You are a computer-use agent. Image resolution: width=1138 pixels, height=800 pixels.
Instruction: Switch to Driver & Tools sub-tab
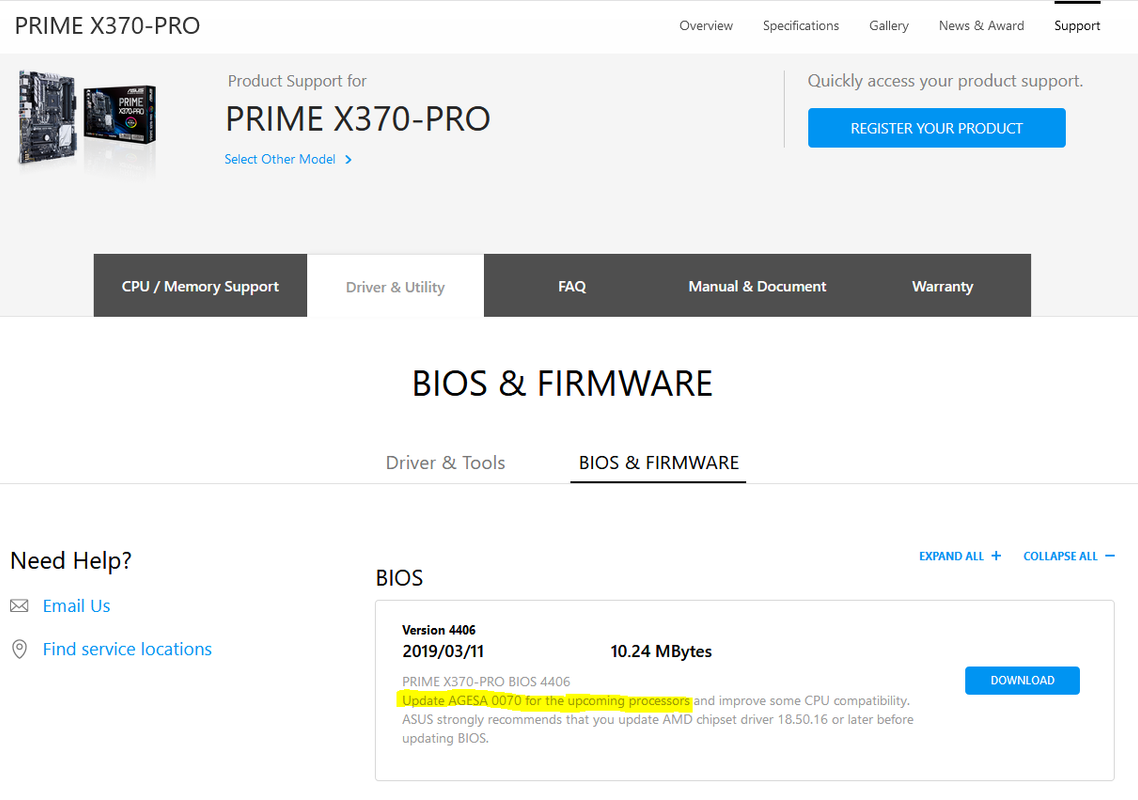click(x=445, y=462)
